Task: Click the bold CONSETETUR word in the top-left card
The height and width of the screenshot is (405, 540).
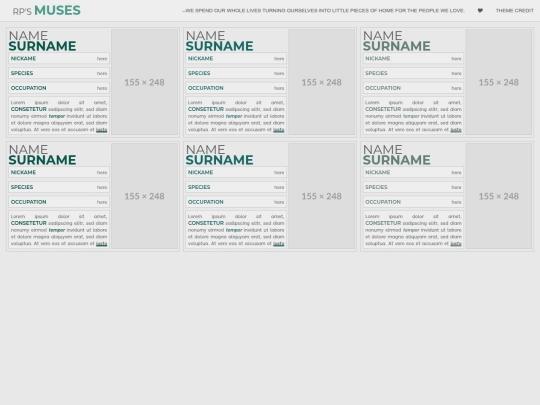Action: pos(29,109)
